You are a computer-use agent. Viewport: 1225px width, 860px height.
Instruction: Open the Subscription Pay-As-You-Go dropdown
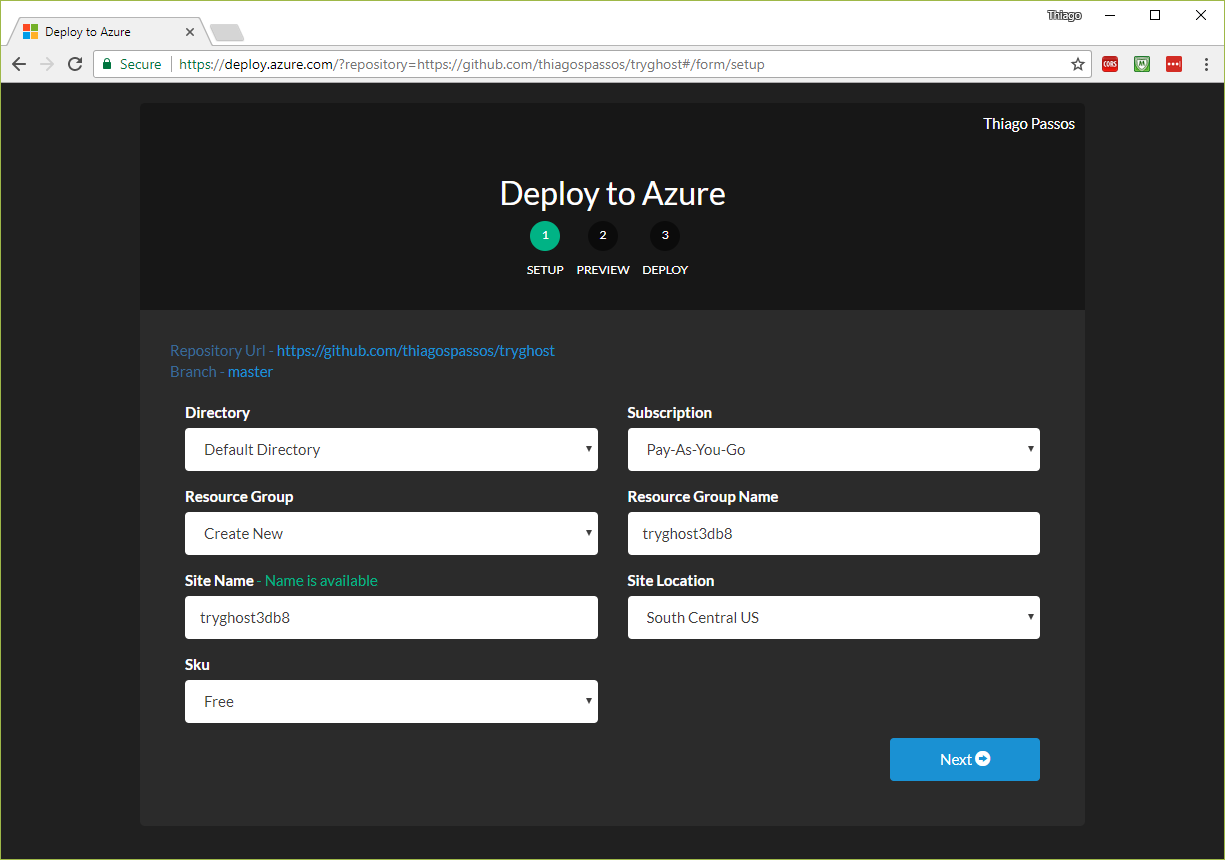point(833,450)
